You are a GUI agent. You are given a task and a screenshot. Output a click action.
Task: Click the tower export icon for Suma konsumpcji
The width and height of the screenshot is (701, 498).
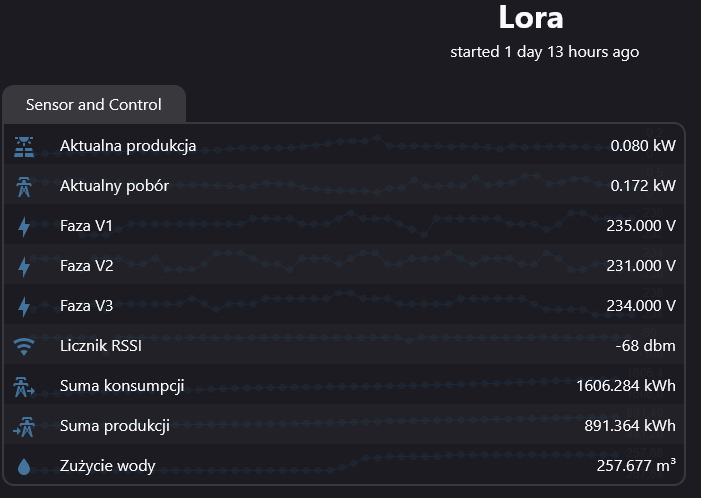24,387
